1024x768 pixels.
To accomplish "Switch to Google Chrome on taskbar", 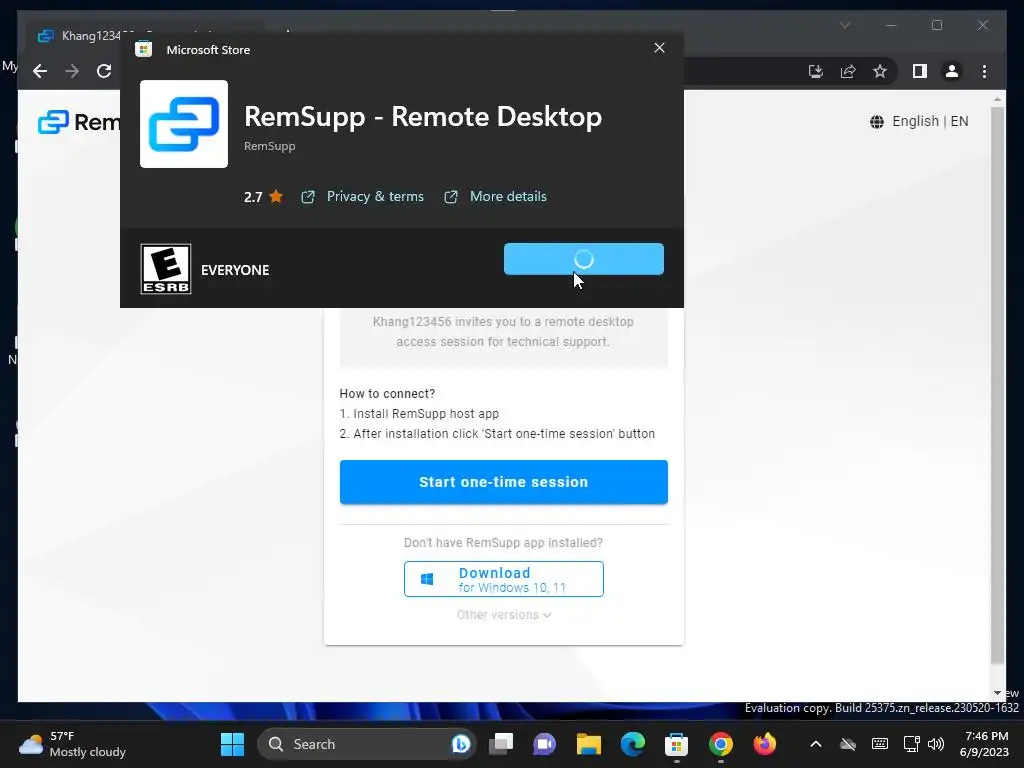I will 720,744.
